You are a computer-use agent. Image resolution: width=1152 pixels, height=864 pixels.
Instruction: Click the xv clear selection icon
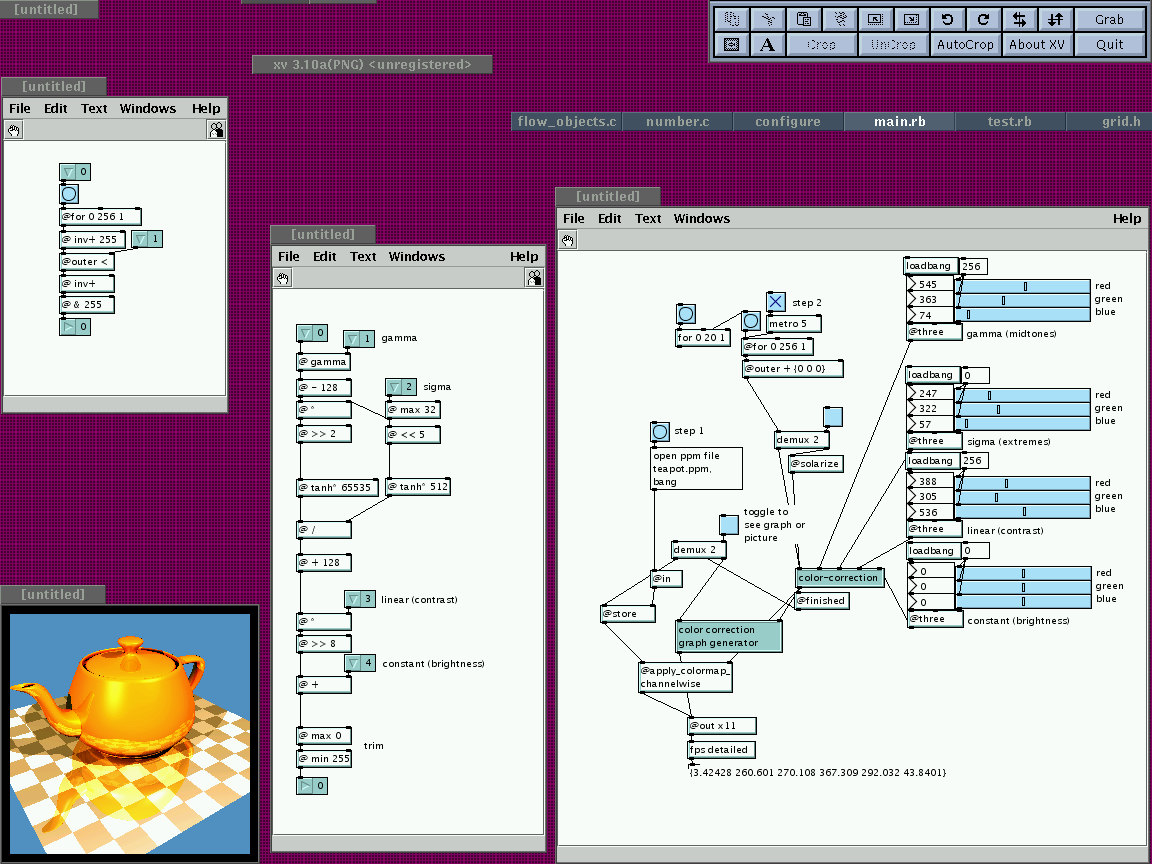point(840,19)
